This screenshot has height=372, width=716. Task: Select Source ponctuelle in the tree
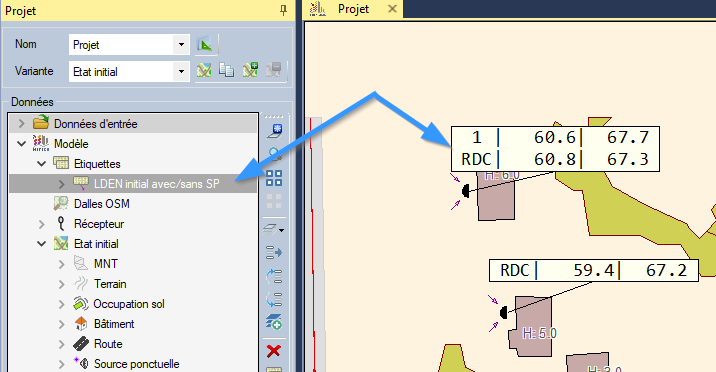point(137,364)
